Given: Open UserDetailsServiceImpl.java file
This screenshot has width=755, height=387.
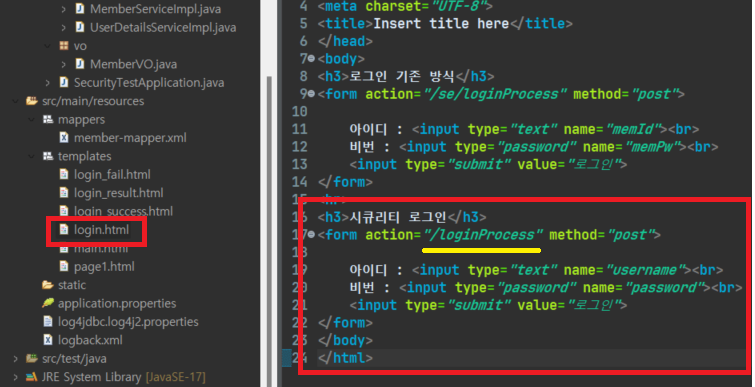Looking at the screenshot, I should tap(163, 27).
